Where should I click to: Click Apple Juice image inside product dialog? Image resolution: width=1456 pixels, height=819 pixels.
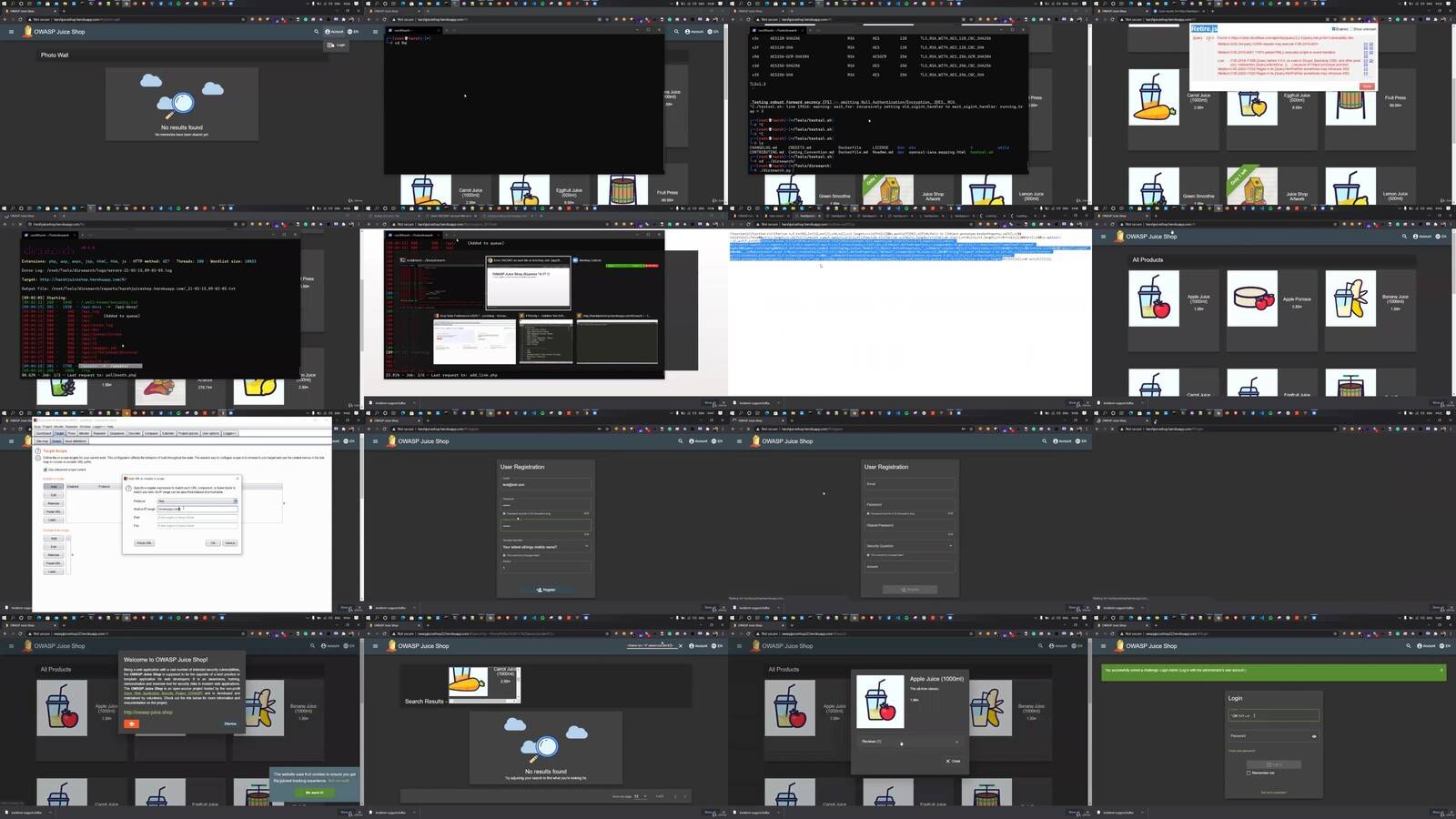880,702
